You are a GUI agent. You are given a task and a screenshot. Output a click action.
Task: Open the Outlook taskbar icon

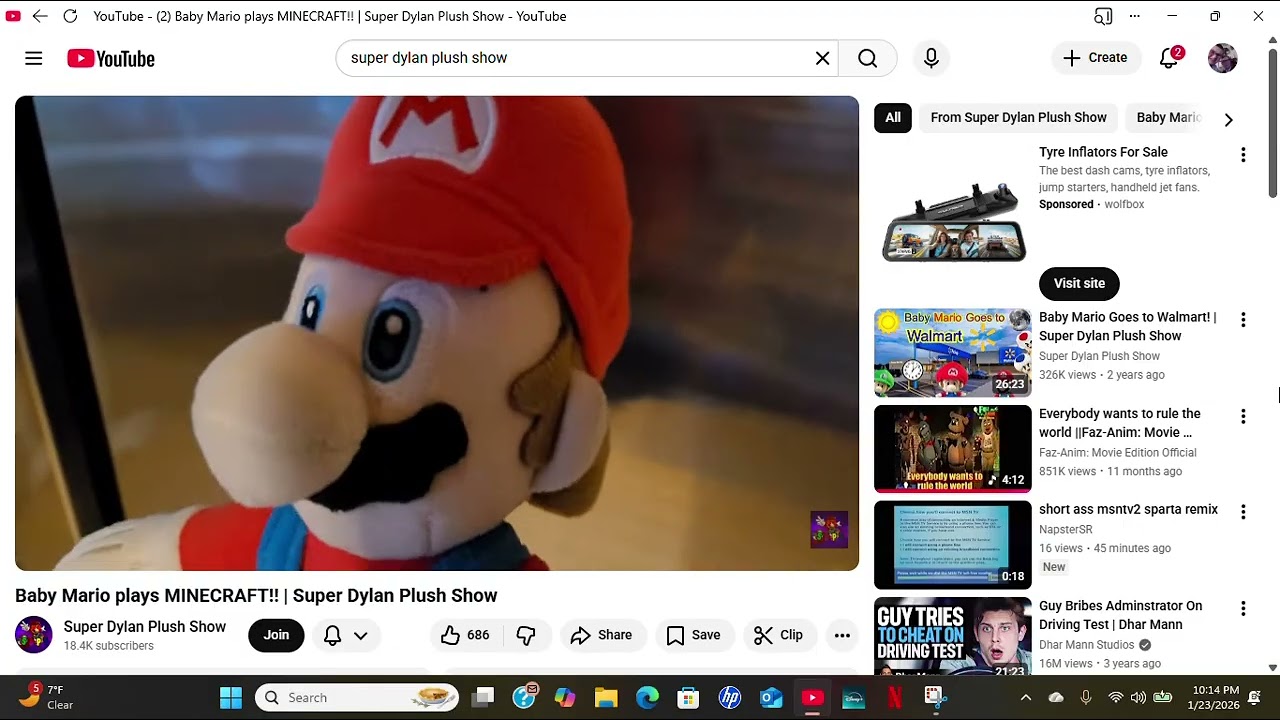click(771, 698)
